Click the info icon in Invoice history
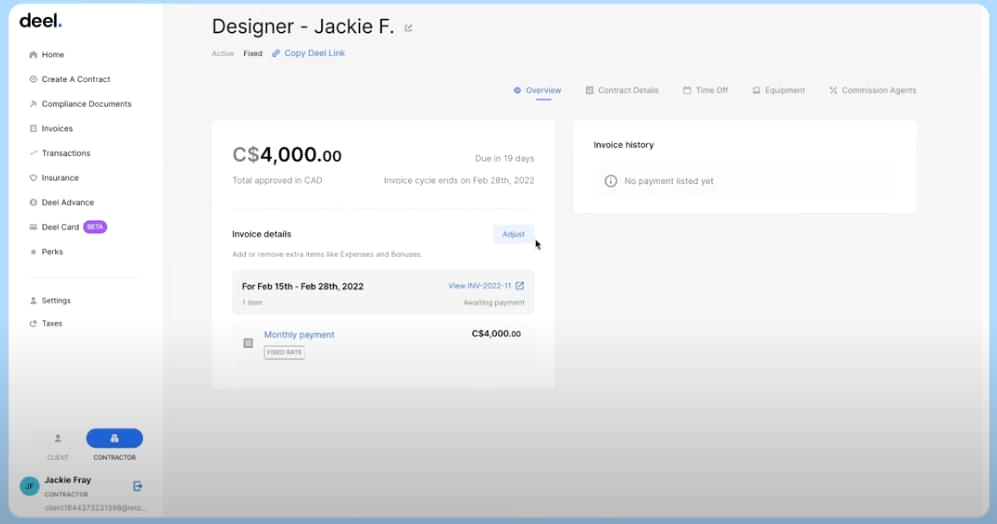Viewport: 997px width, 524px height. point(610,181)
